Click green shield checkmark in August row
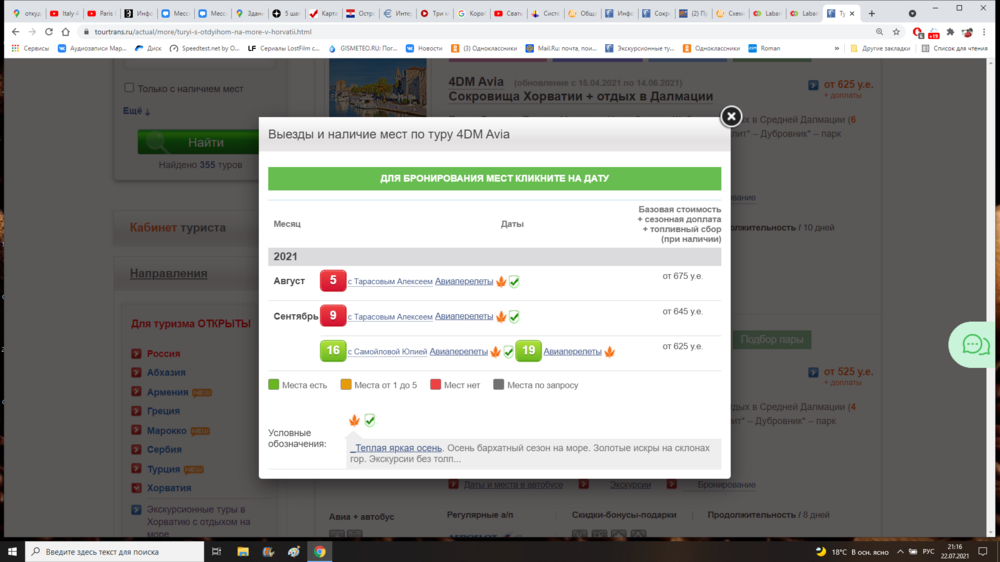1000x562 pixels. pos(514,282)
